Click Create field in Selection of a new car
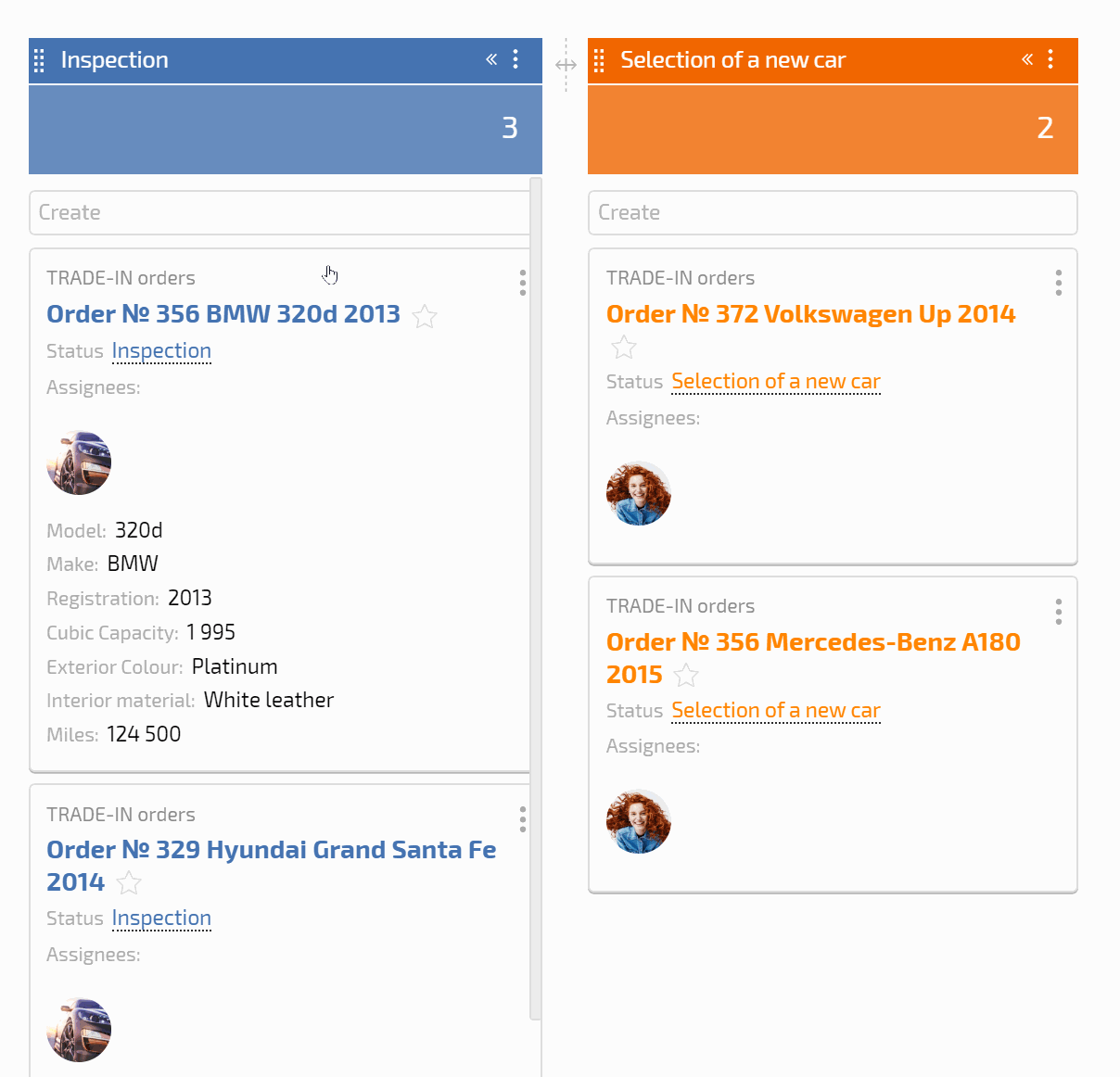 [833, 213]
